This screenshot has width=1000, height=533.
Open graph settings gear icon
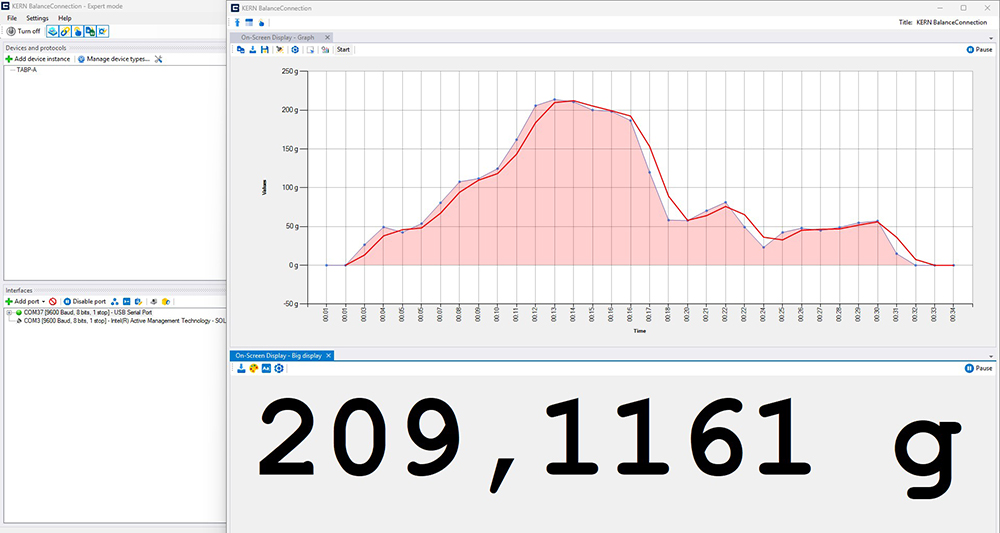[x=294, y=49]
